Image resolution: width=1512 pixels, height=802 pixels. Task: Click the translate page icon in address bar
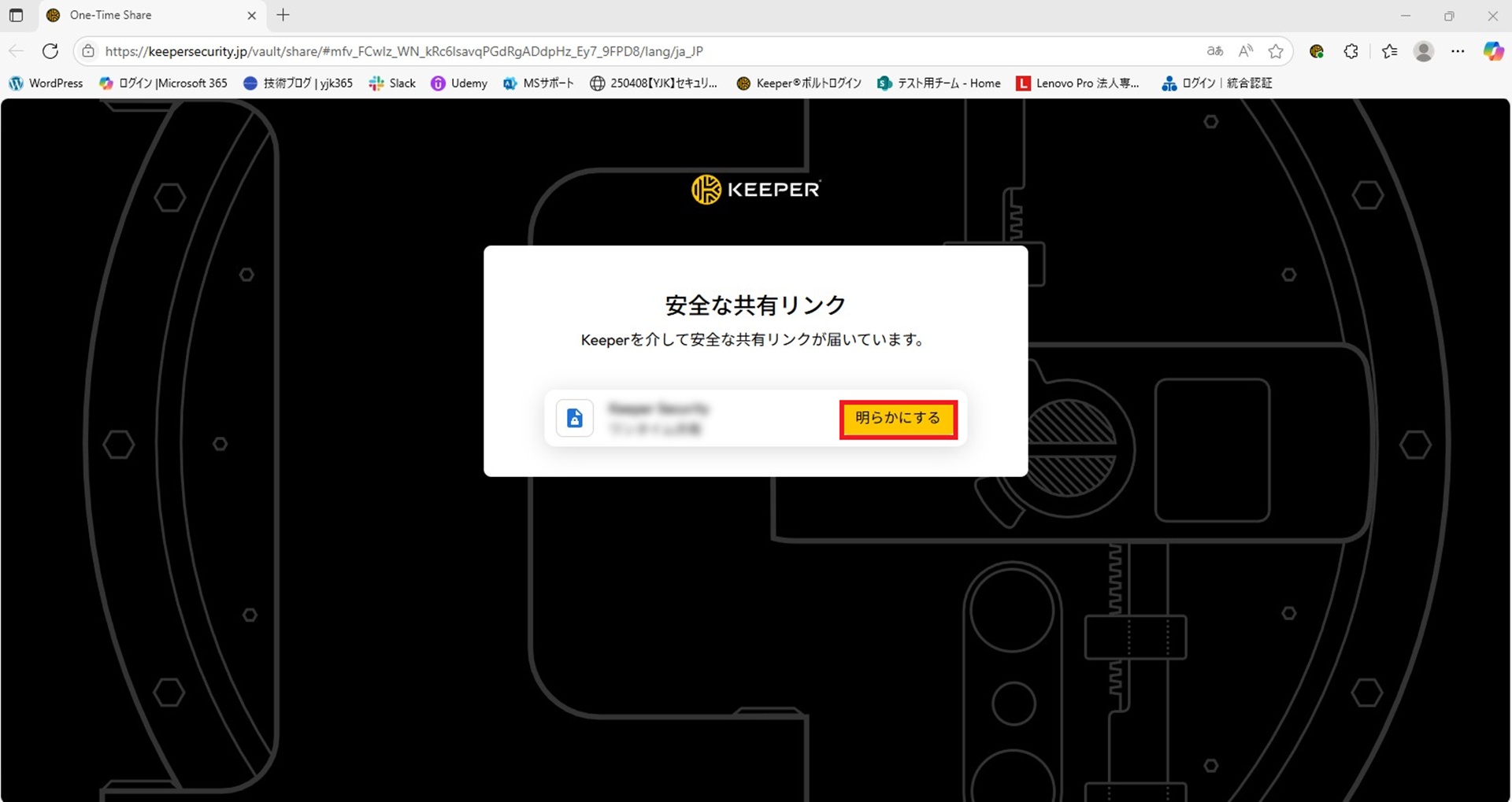click(x=1214, y=51)
